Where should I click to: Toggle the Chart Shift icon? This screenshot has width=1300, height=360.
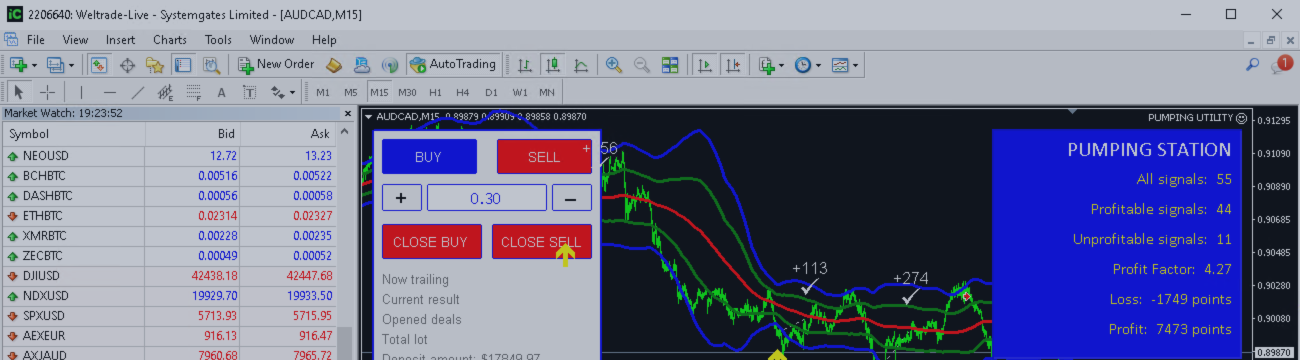click(x=733, y=64)
